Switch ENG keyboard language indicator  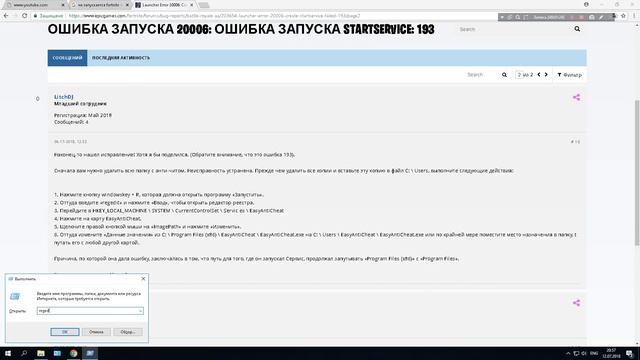[x=594, y=353]
